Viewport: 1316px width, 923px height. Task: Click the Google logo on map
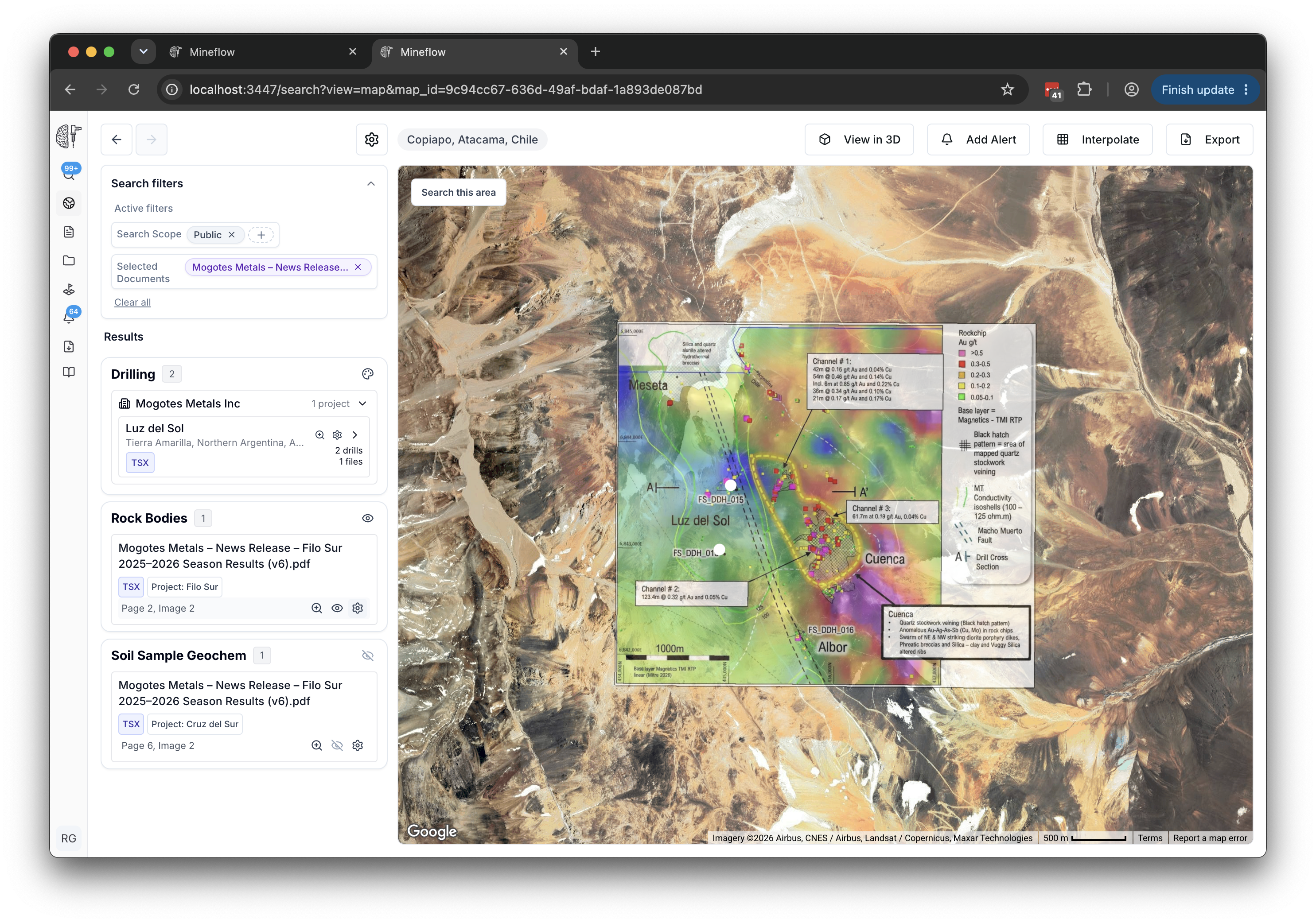click(x=432, y=831)
